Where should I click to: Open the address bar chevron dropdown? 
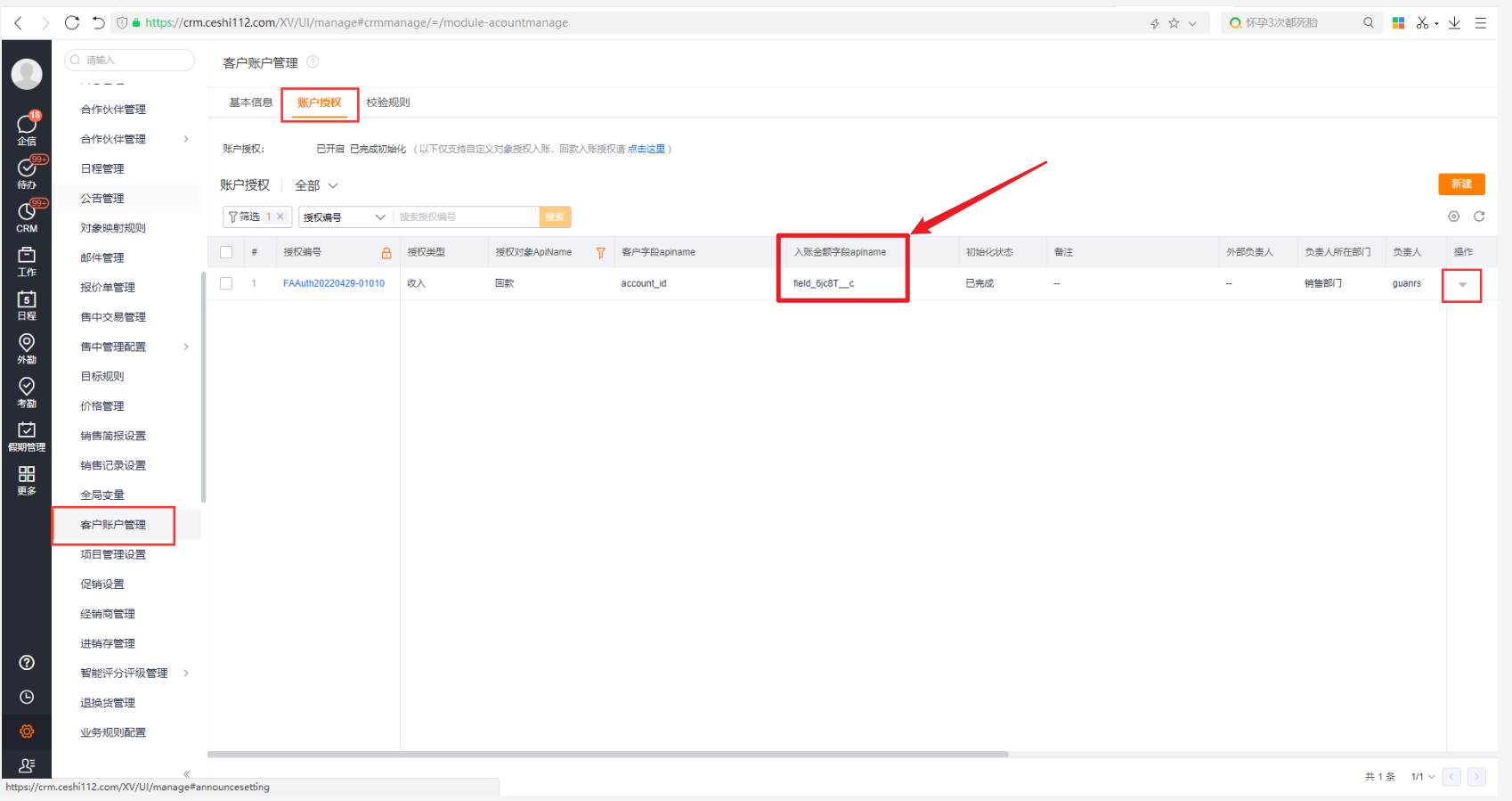1193,23
